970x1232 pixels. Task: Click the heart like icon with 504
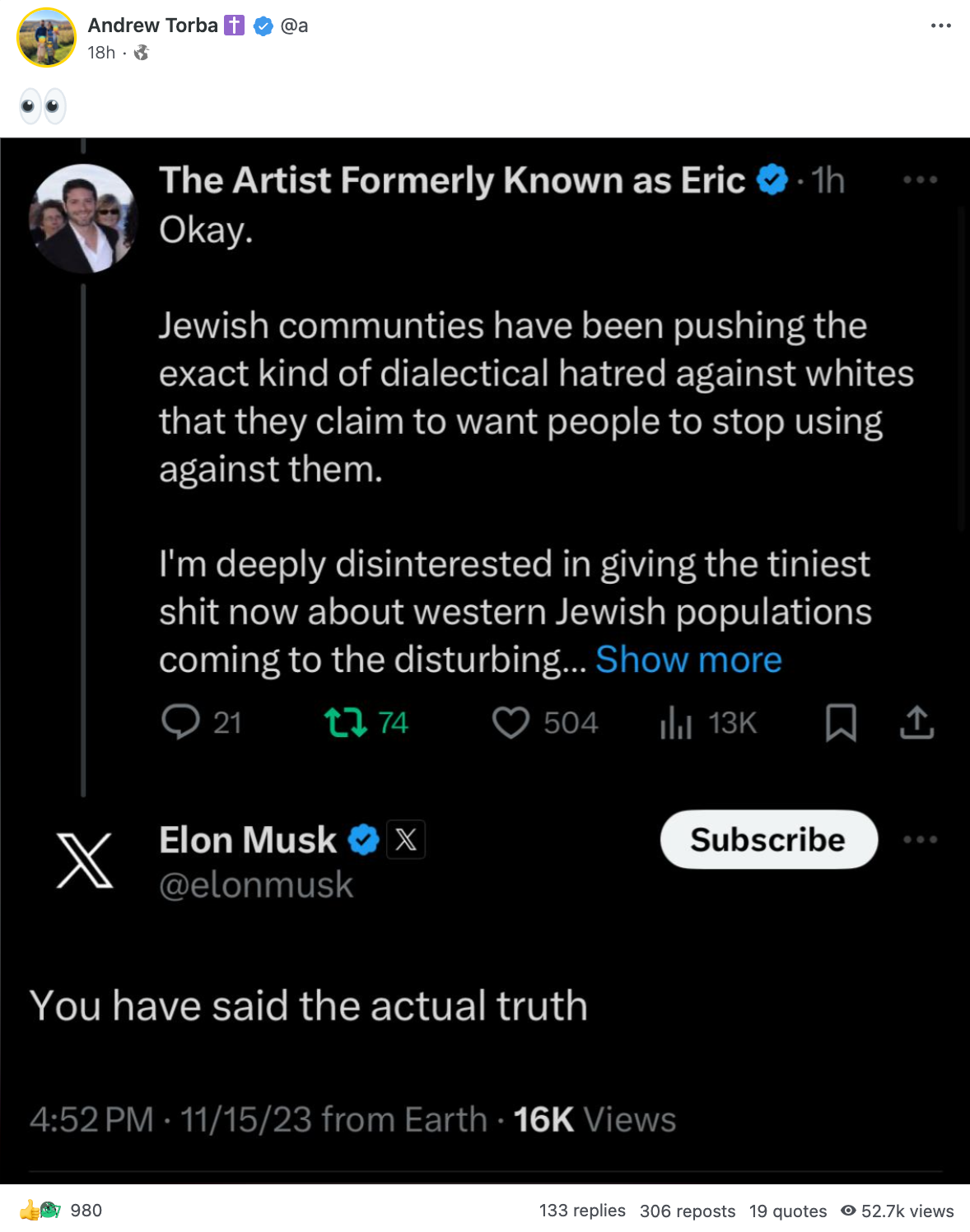coord(511,722)
